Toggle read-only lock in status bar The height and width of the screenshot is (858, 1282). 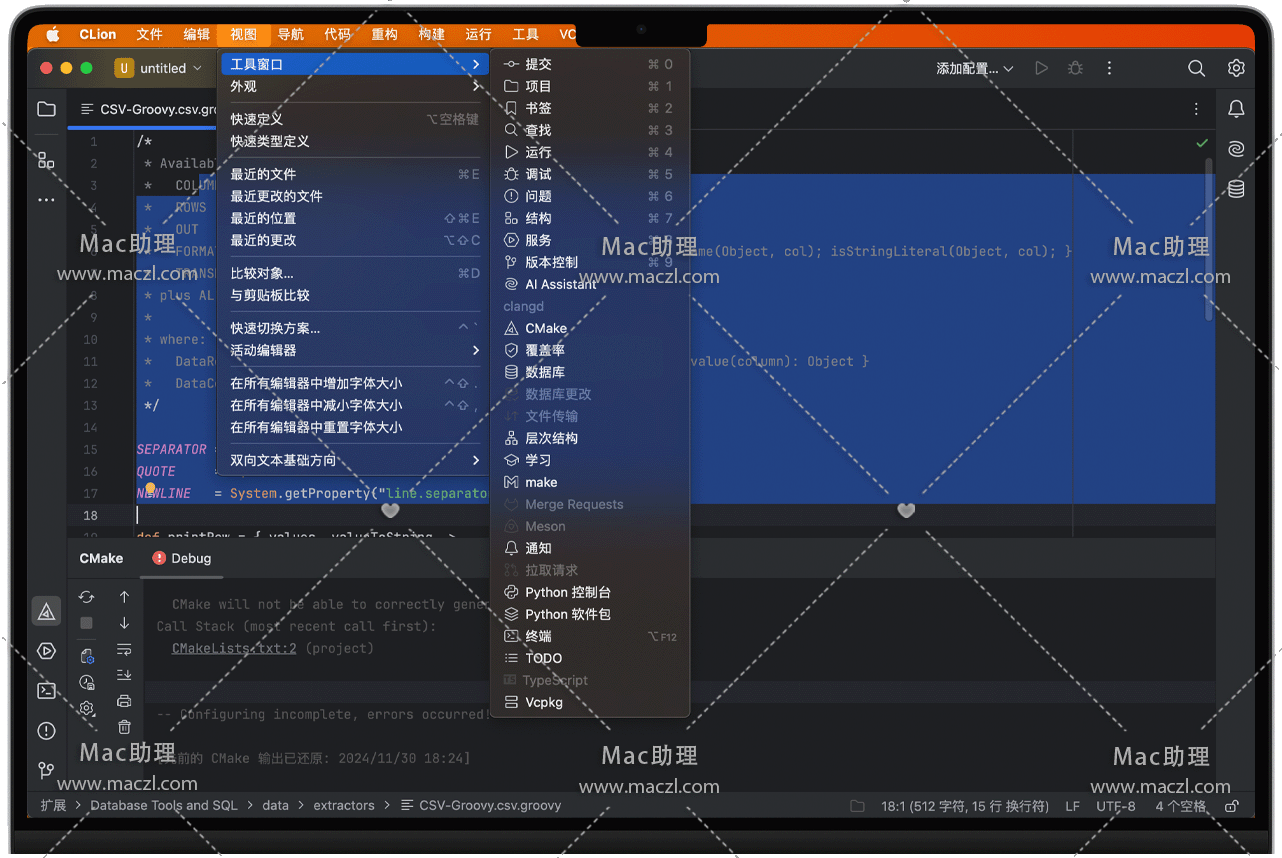click(1232, 806)
